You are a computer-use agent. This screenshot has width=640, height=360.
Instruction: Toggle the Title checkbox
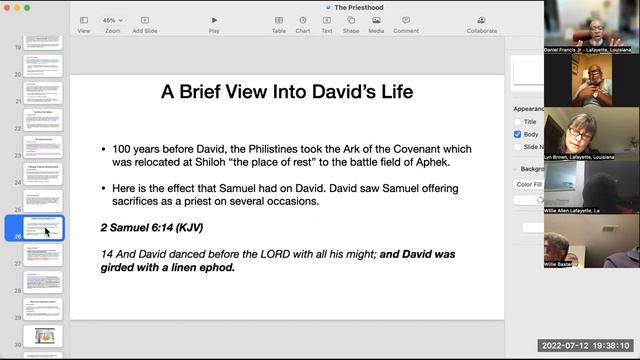coord(518,122)
